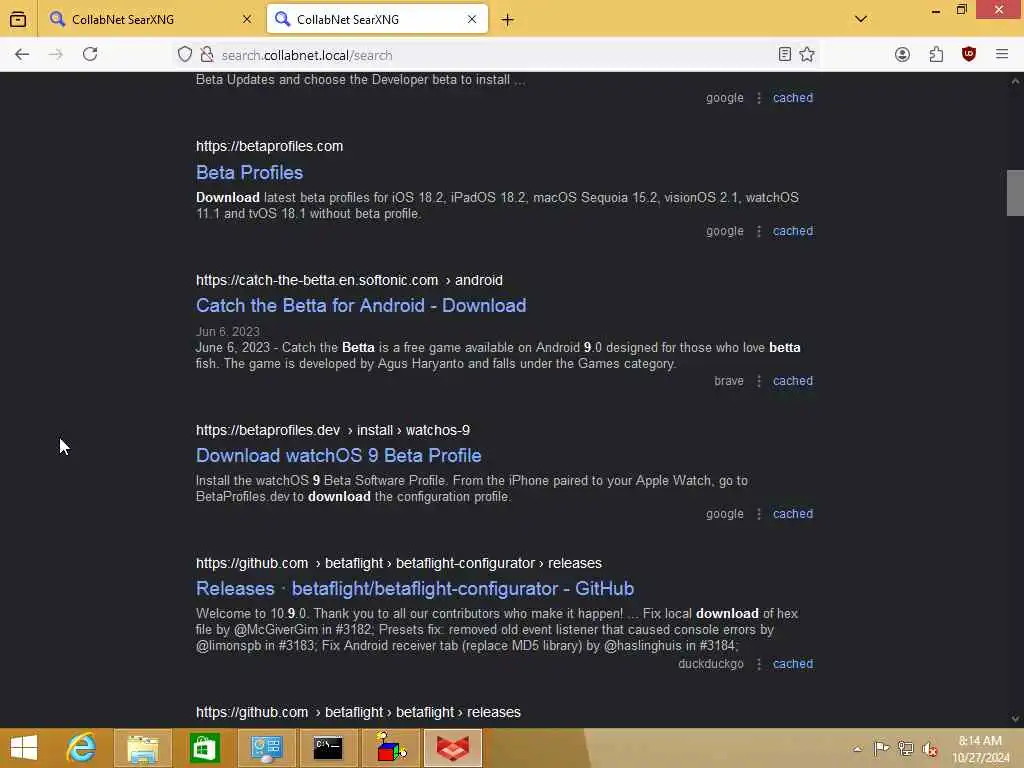Click the github.com betaflight releases URL
Screen dimensions: 1024x768
[x=359, y=712]
